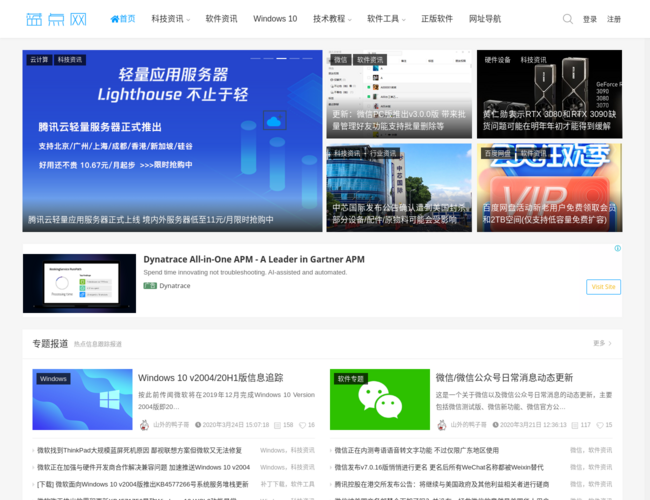This screenshot has width=650, height=500.
Task: Click author avatar under WeChat topic
Action: [442, 425]
